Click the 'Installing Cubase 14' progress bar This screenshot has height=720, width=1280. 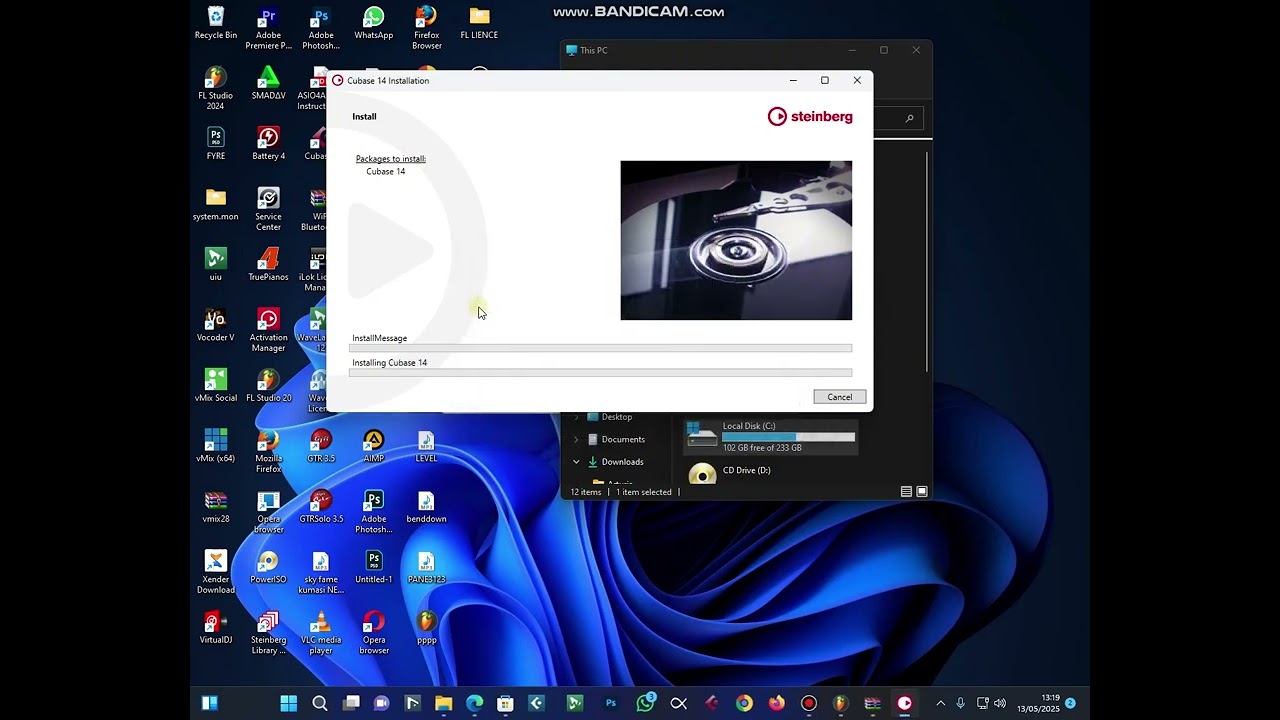pos(600,373)
